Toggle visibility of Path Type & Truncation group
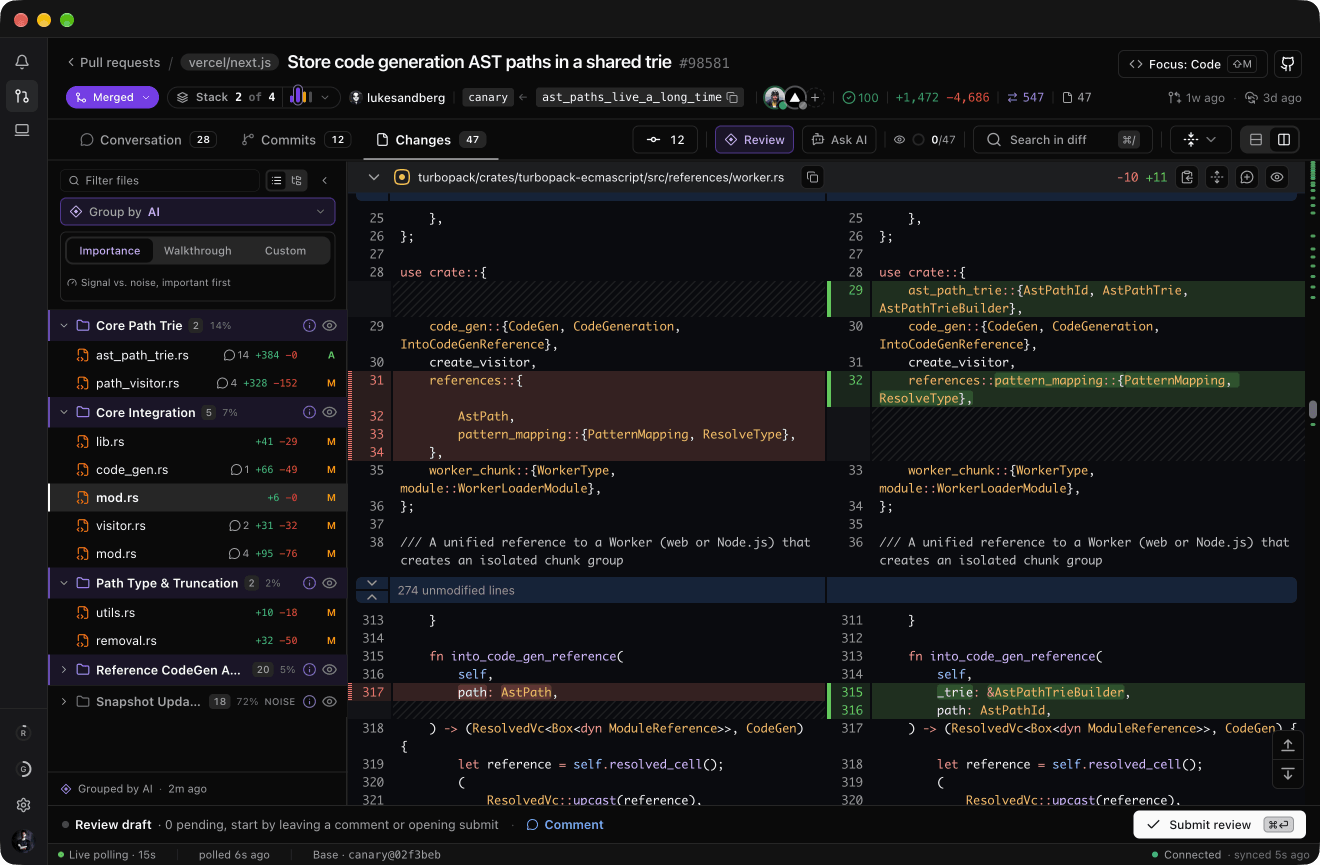 (x=329, y=583)
